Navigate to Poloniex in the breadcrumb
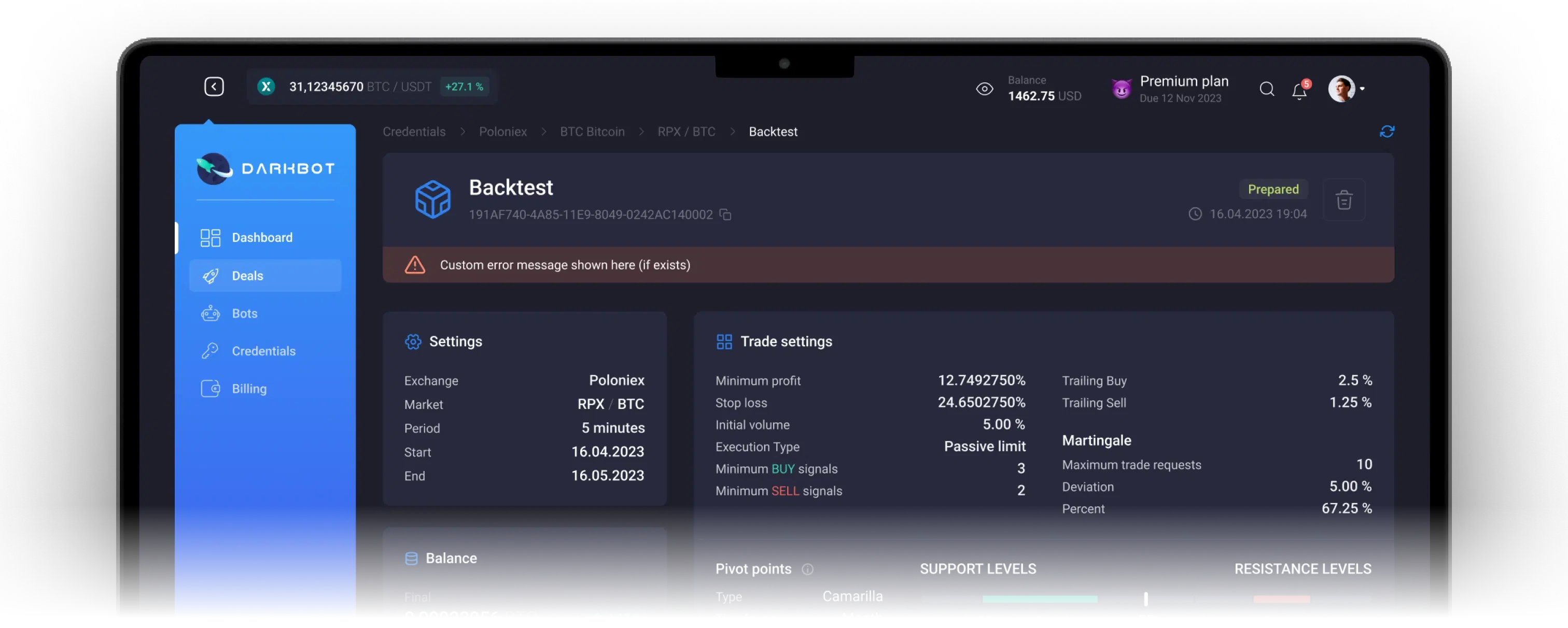The width and height of the screenshot is (1568, 628). point(503,132)
